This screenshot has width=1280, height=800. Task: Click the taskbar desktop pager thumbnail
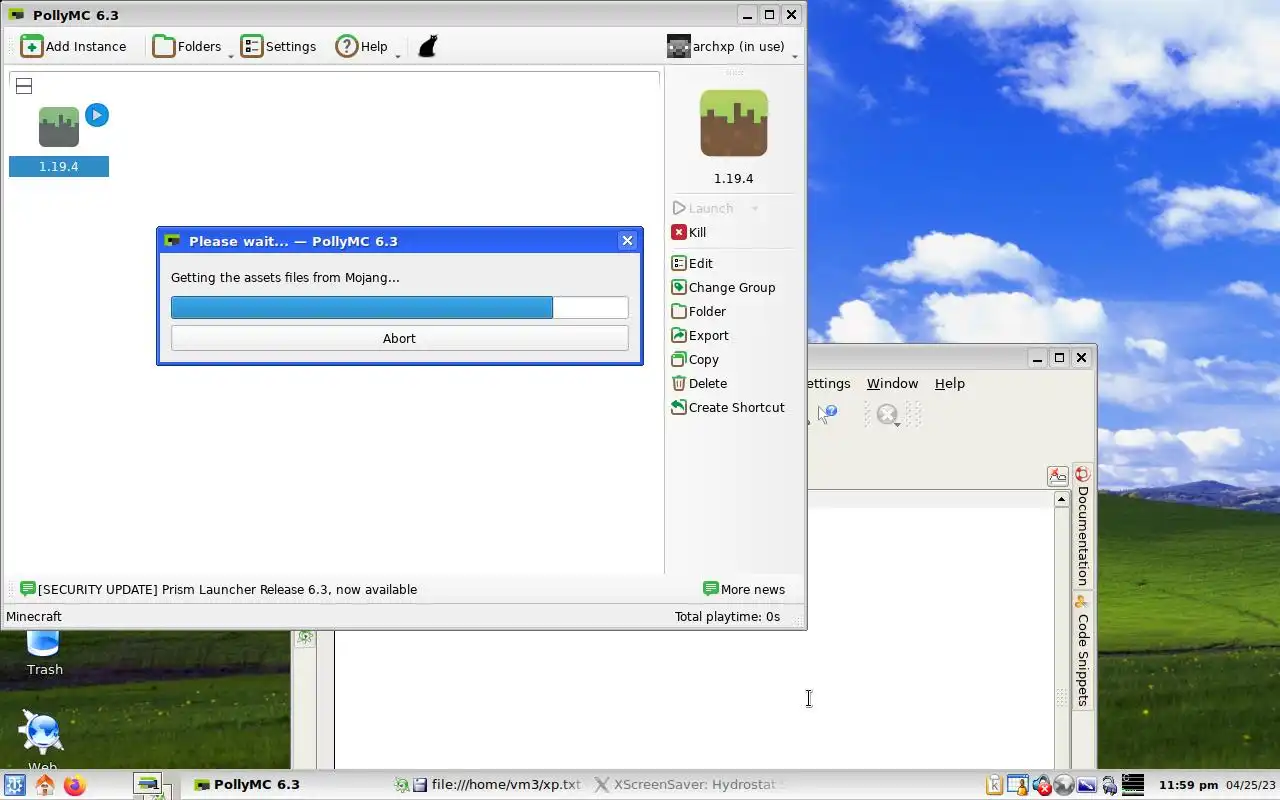pos(148,785)
